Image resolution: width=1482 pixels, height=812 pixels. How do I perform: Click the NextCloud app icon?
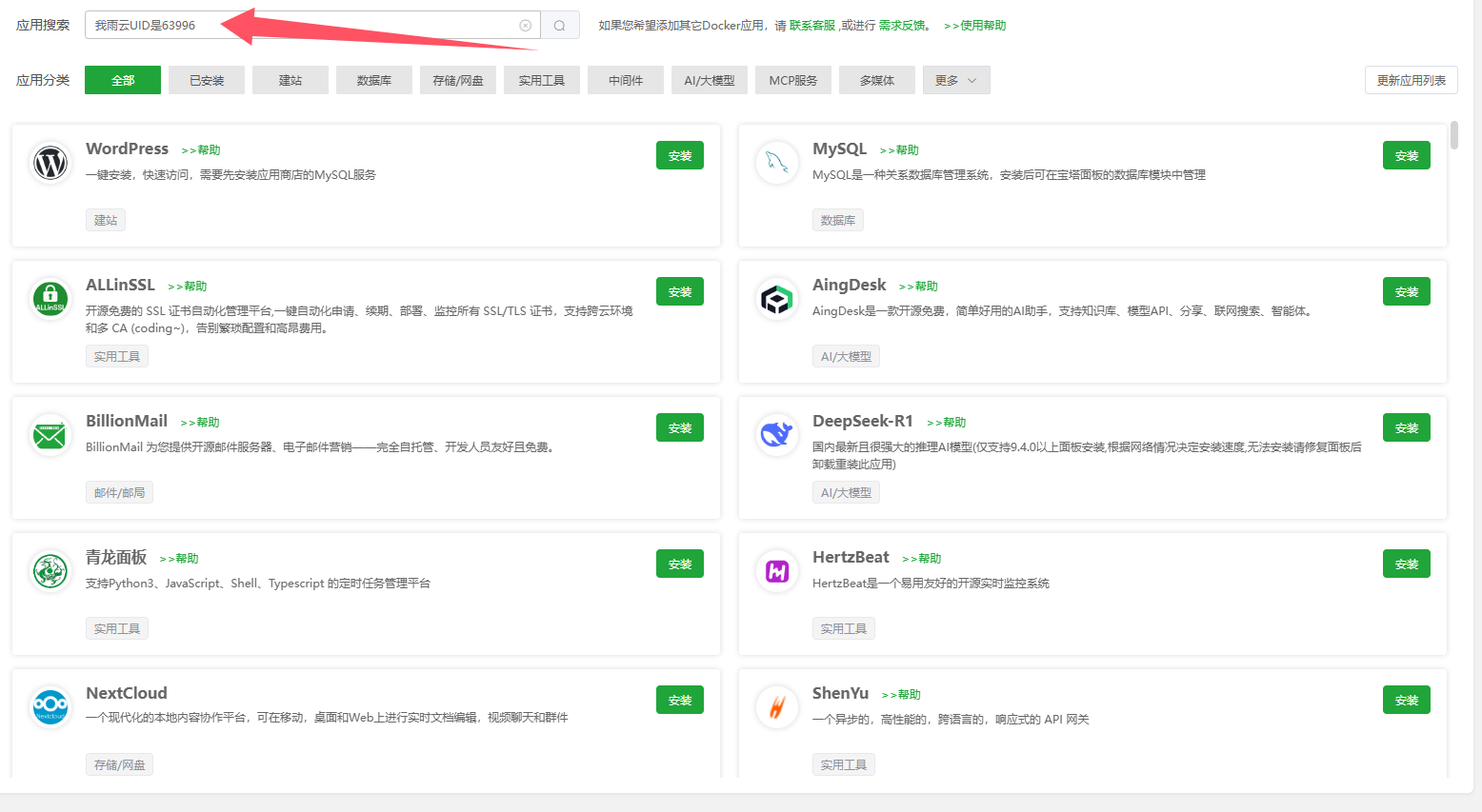pos(50,707)
